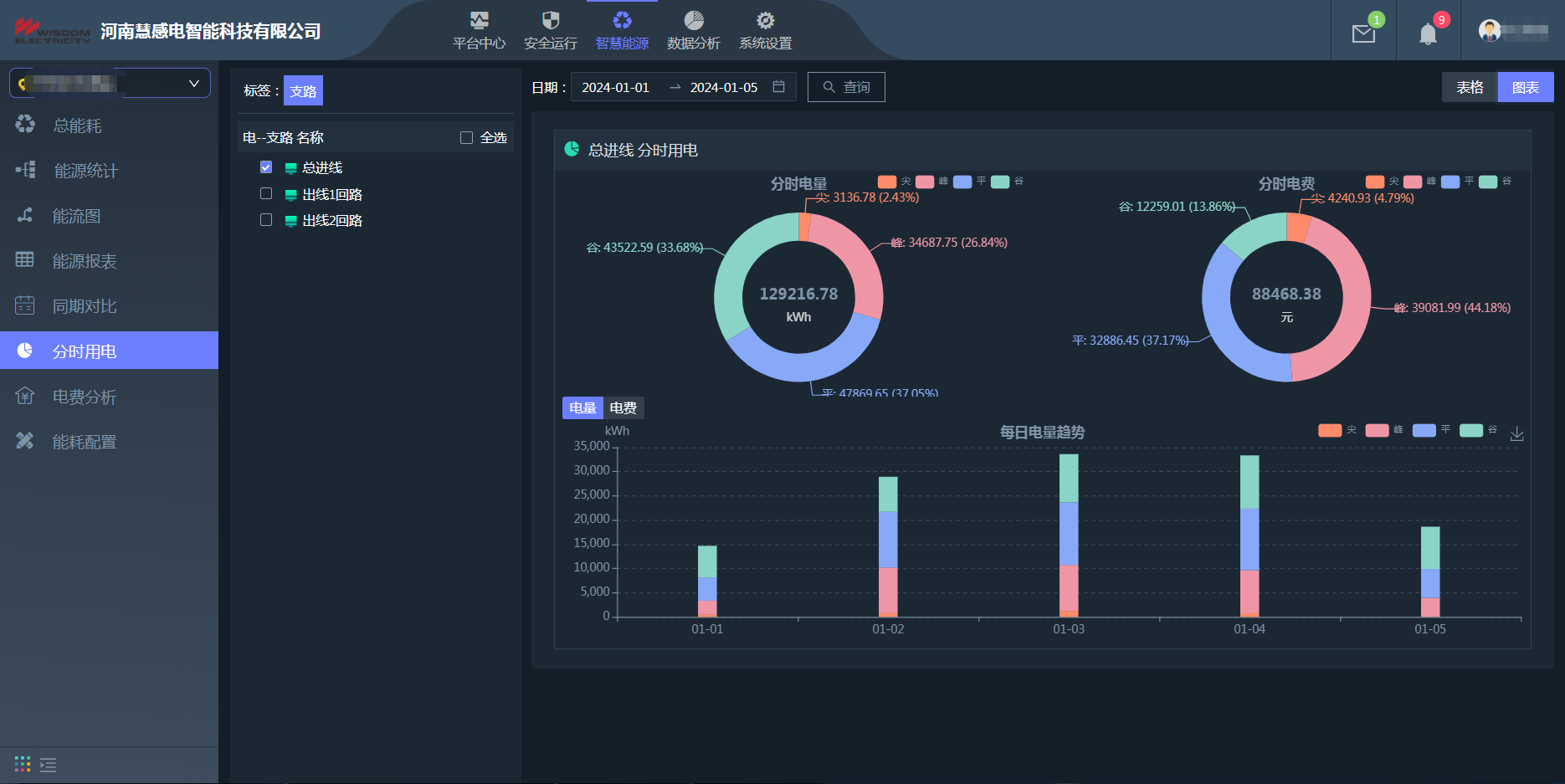Open 电费分析 in the sidebar
Viewport: 1565px width, 784px height.
[84, 397]
